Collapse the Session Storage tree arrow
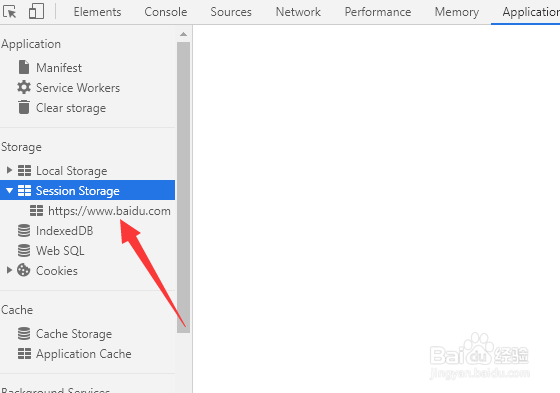560x393 pixels. (9, 190)
